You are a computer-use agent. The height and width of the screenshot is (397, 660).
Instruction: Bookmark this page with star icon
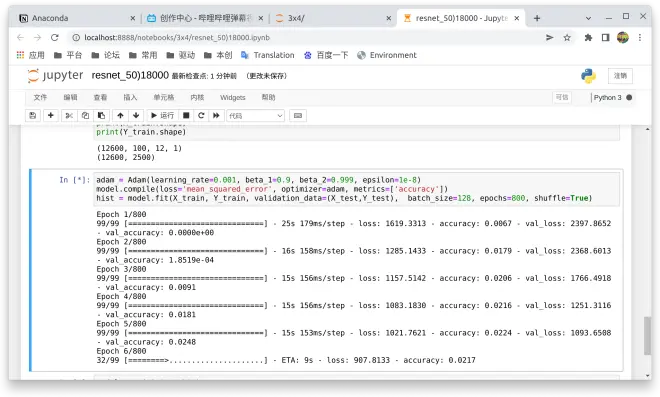click(567, 37)
